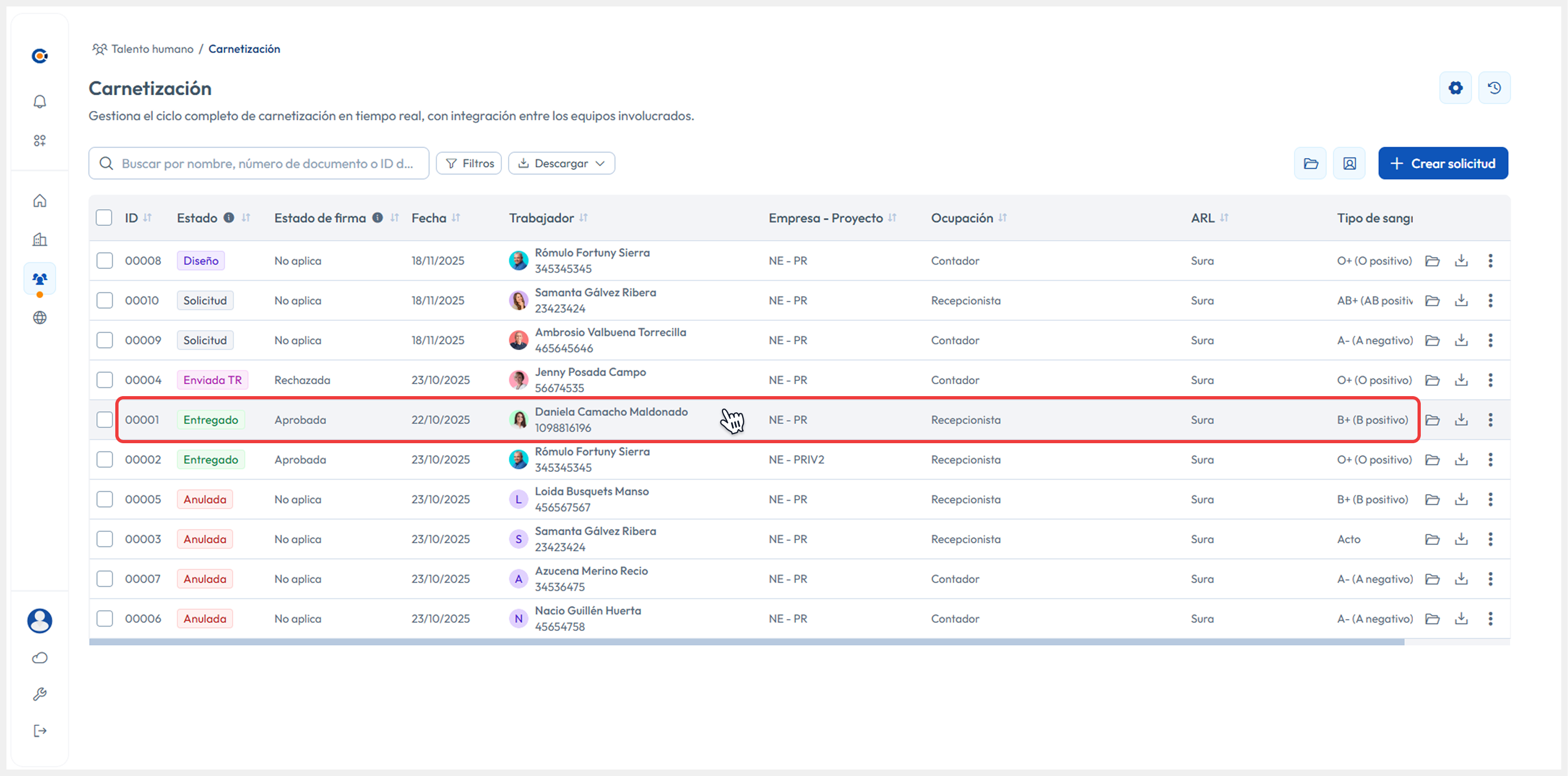Click the settings gear icon
Image resolution: width=1568 pixels, height=776 pixels.
[1455, 88]
